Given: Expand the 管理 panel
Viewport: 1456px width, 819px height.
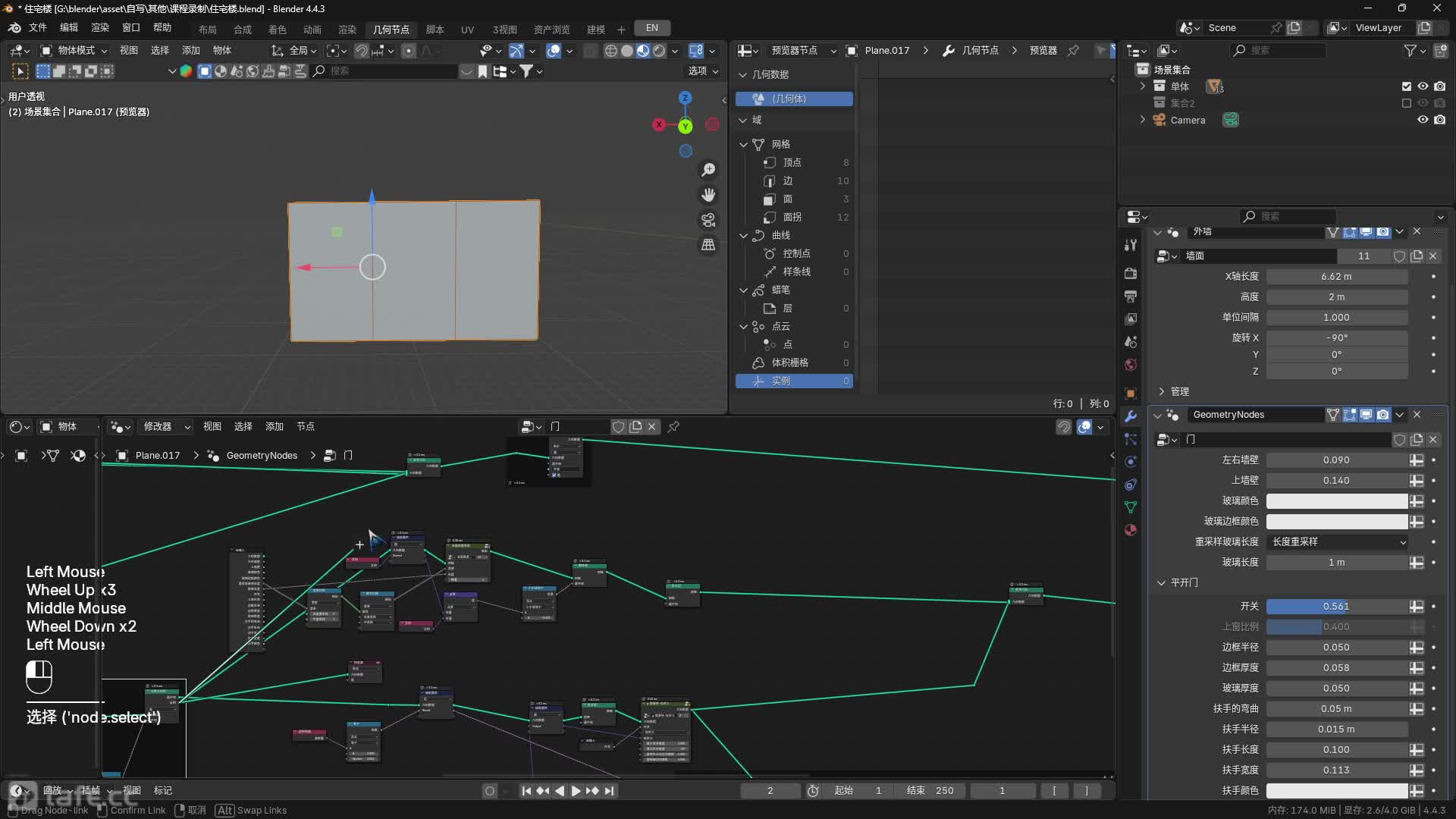Looking at the screenshot, I should [1160, 392].
